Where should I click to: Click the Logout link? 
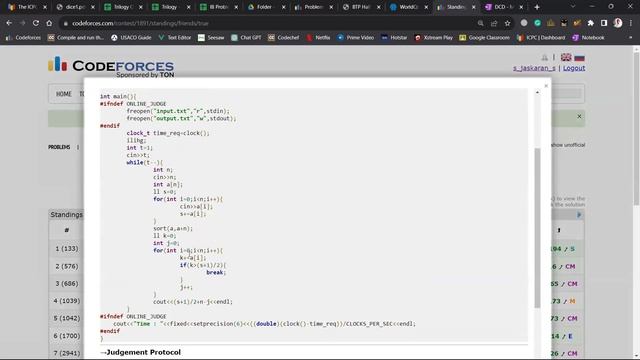point(574,68)
